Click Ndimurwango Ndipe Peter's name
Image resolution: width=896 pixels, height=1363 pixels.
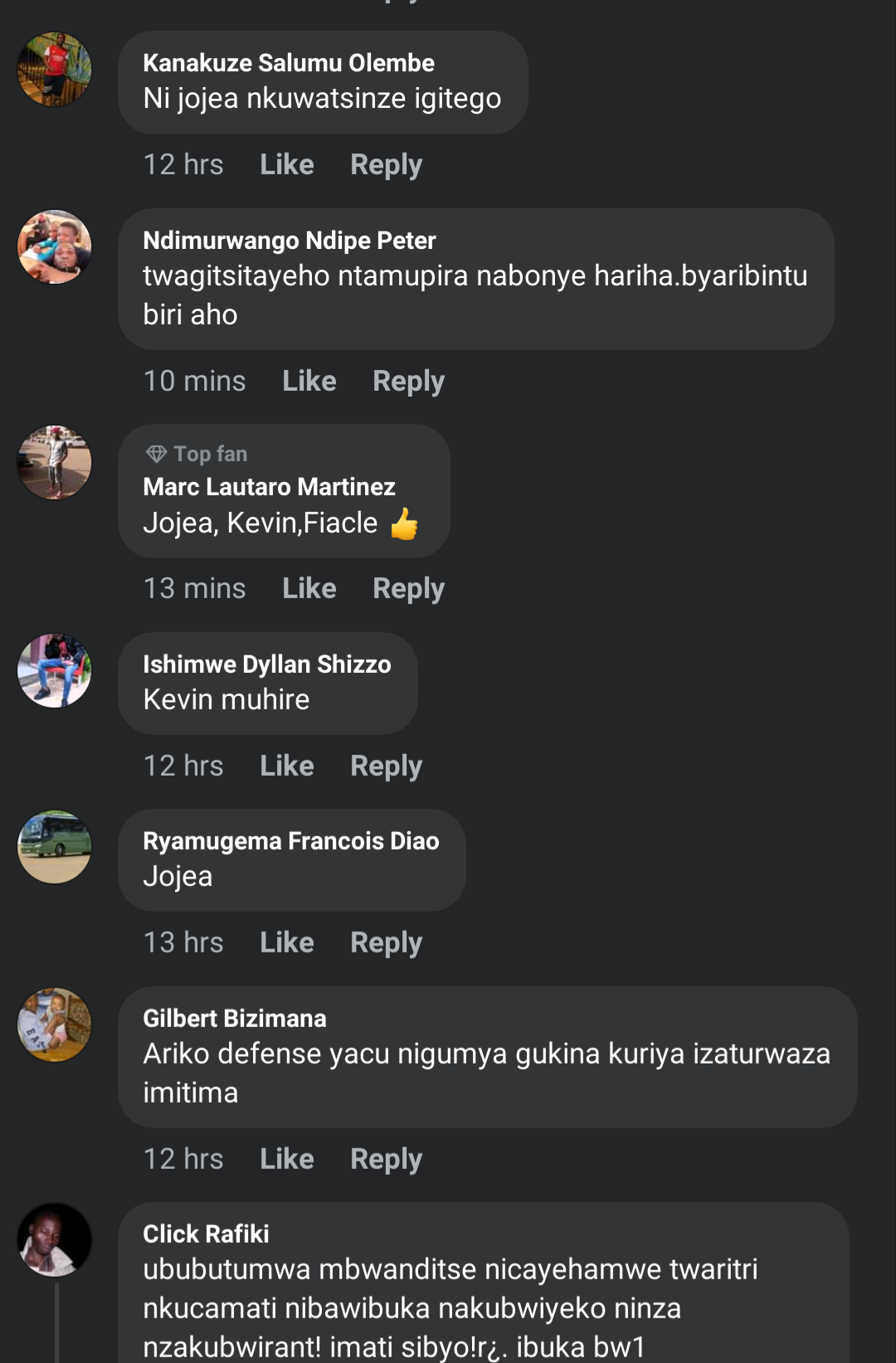pos(289,241)
